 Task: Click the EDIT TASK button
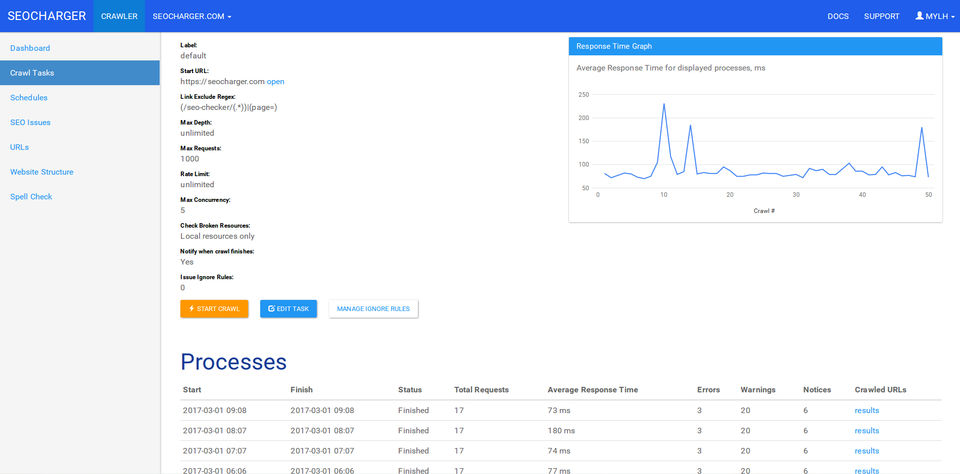pos(288,309)
